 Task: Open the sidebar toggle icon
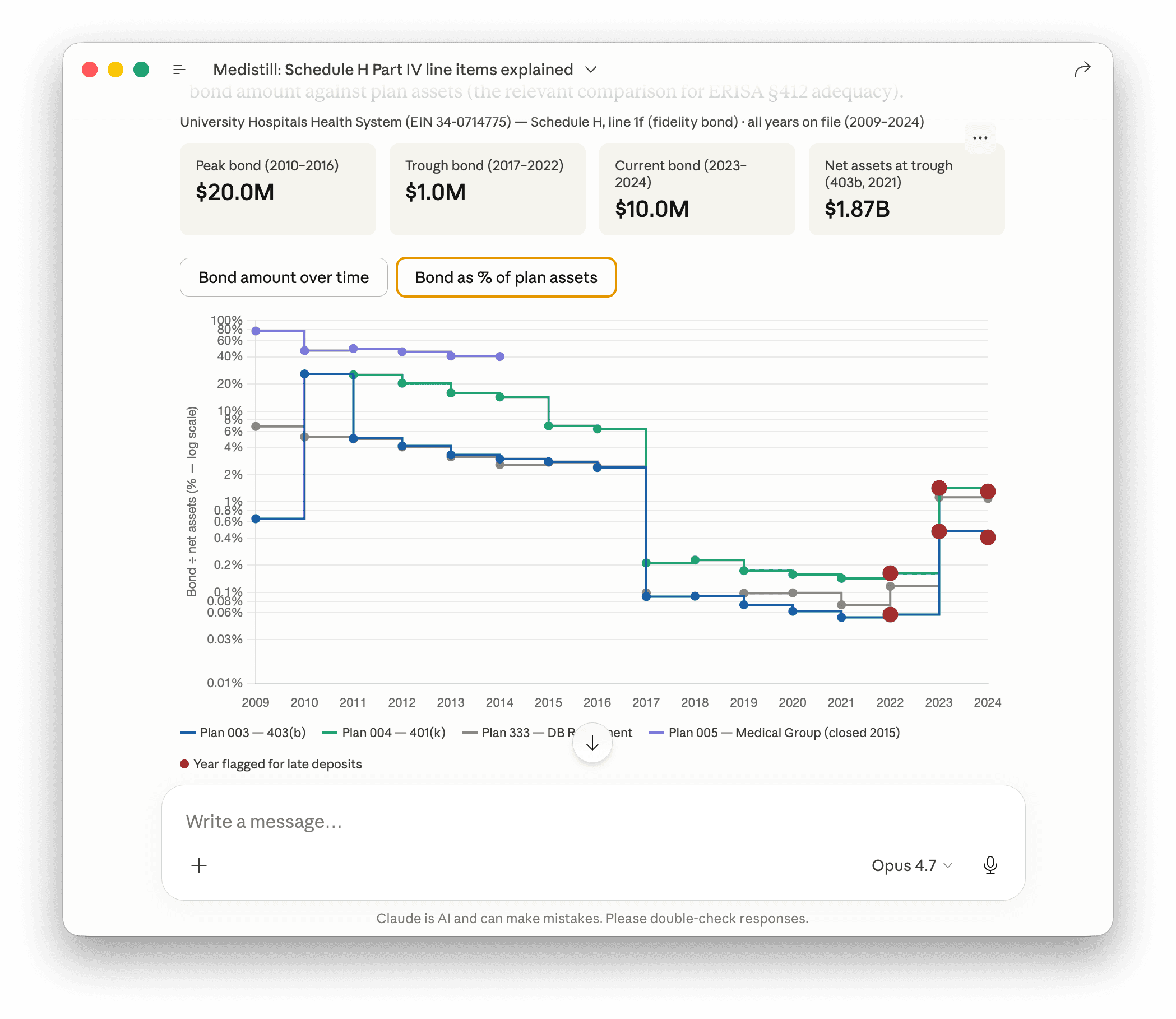(179, 70)
